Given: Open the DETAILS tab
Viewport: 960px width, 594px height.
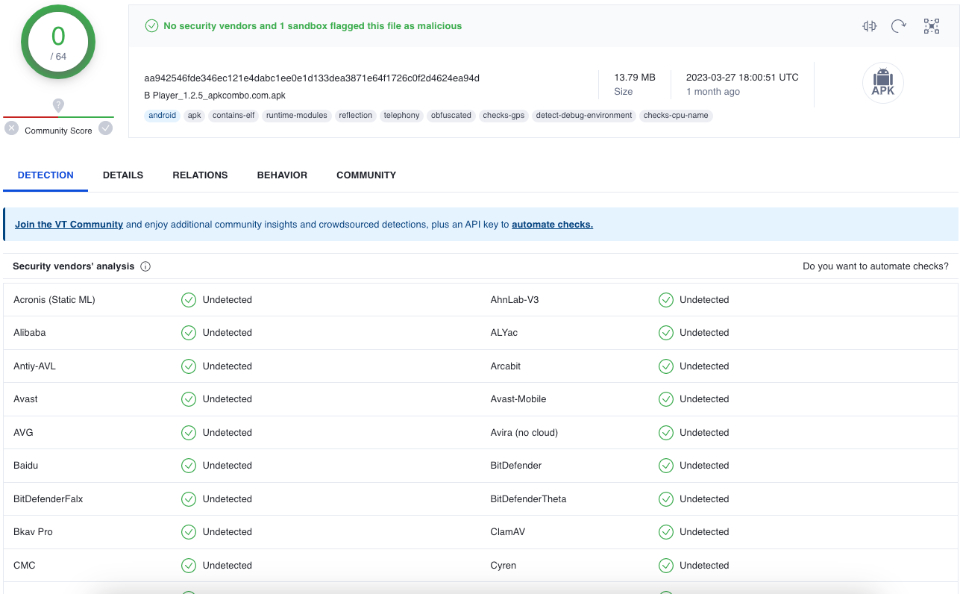Looking at the screenshot, I should tap(123, 175).
